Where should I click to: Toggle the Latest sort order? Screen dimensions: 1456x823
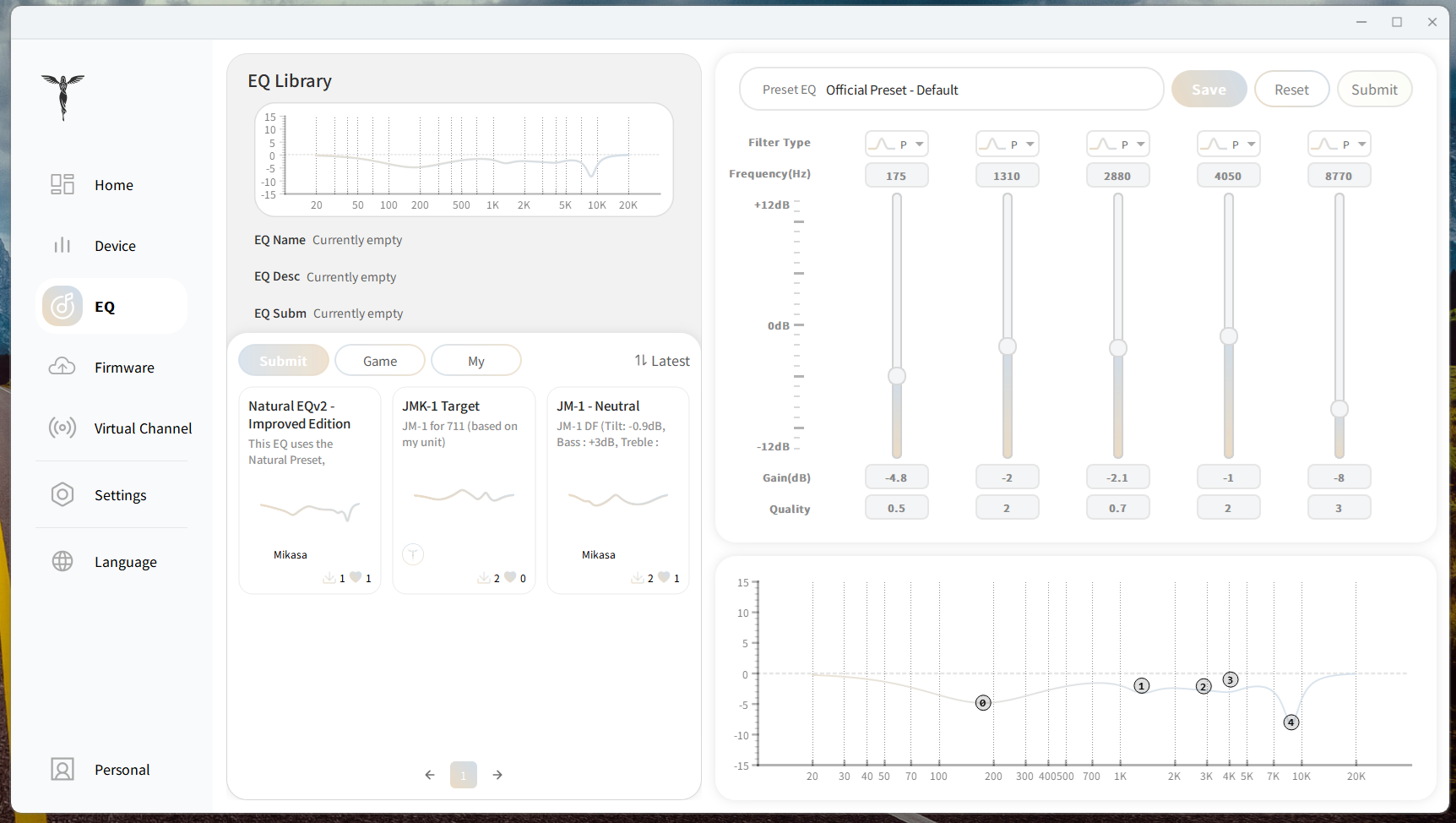coord(662,361)
